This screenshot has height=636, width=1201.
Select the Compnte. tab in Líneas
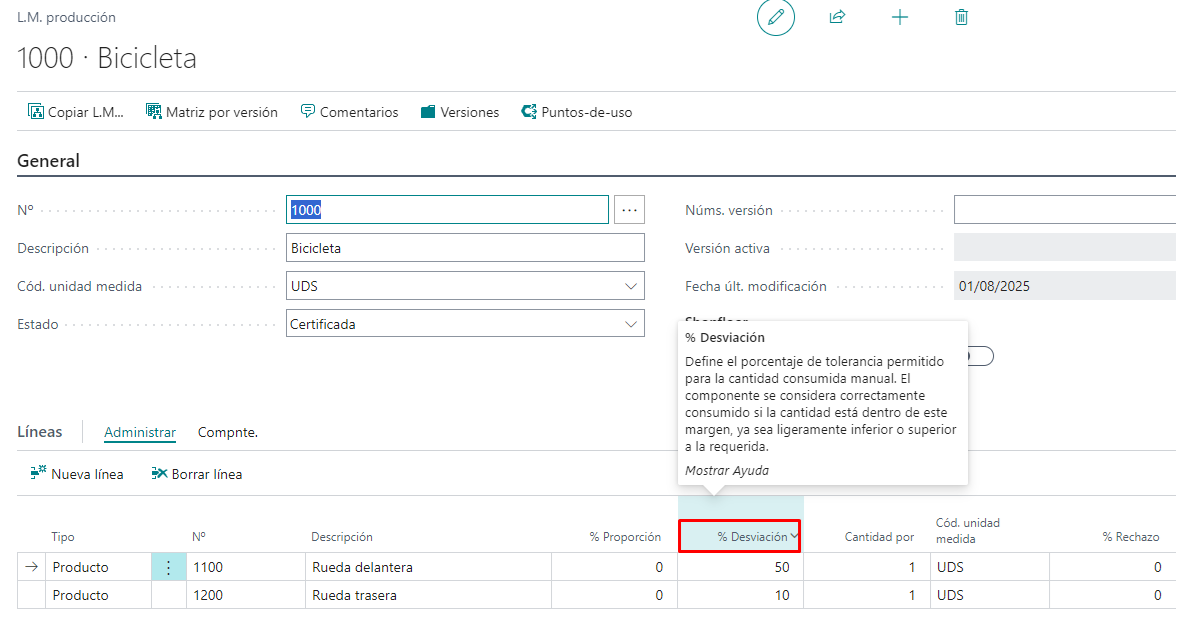tap(228, 432)
